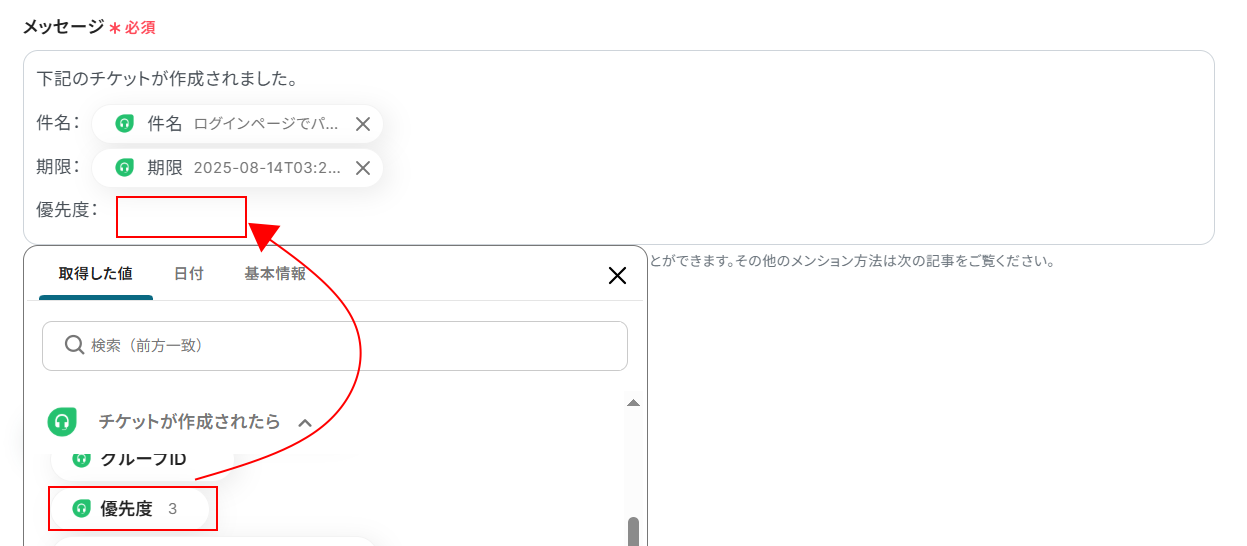Click the green headset icon in 期限 chip

(124, 168)
